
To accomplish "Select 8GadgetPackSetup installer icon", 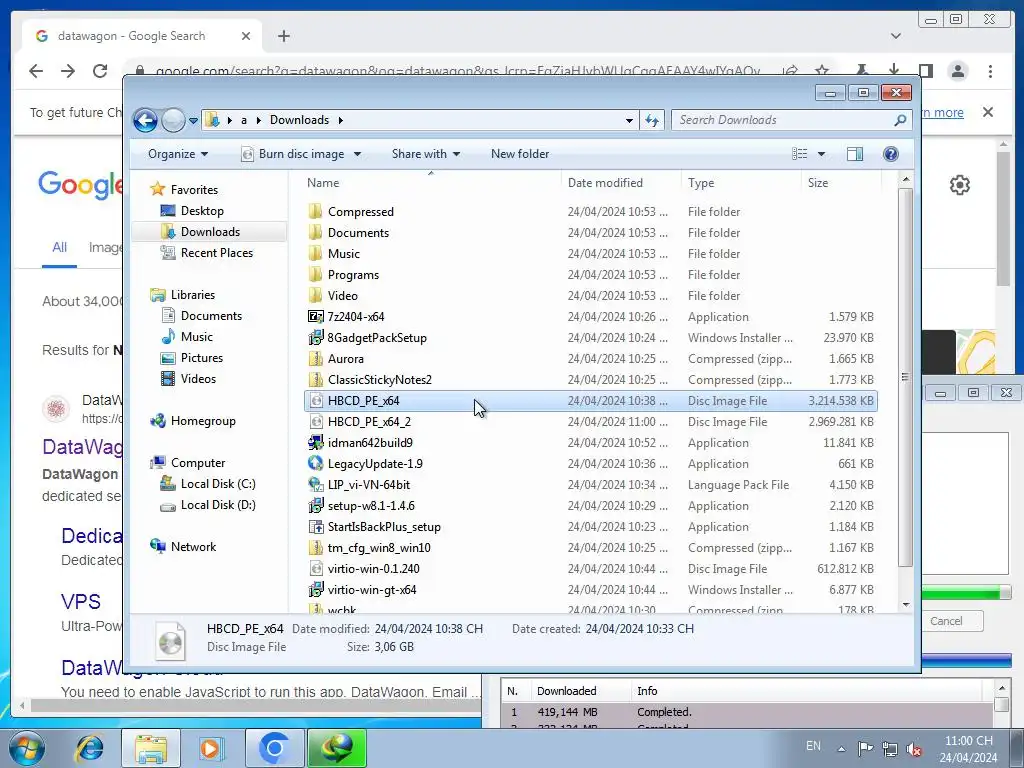I will click(315, 338).
